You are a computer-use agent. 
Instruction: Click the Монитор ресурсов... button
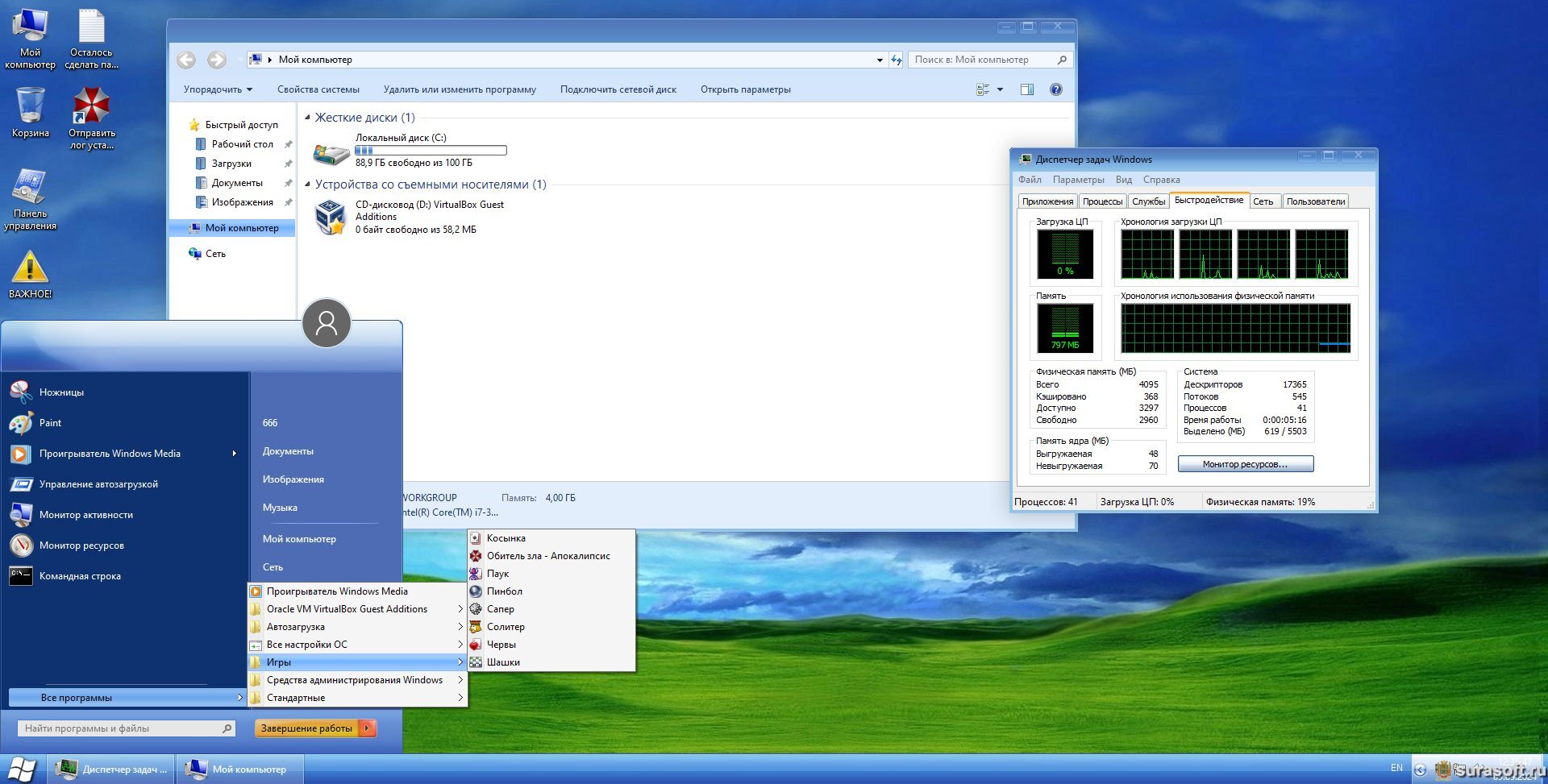pos(1245,464)
